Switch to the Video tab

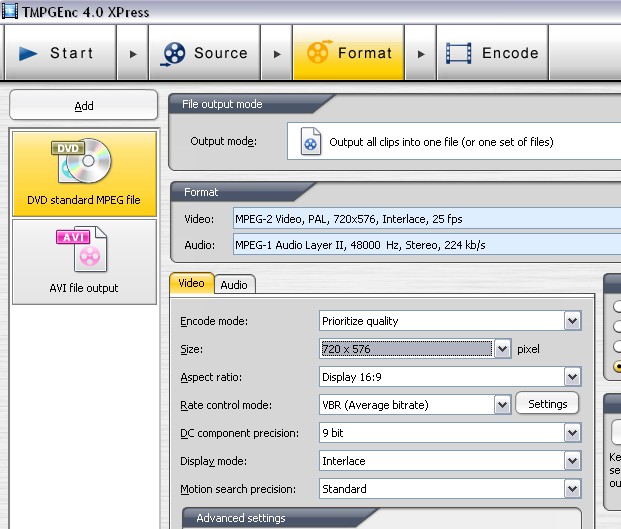pos(192,284)
